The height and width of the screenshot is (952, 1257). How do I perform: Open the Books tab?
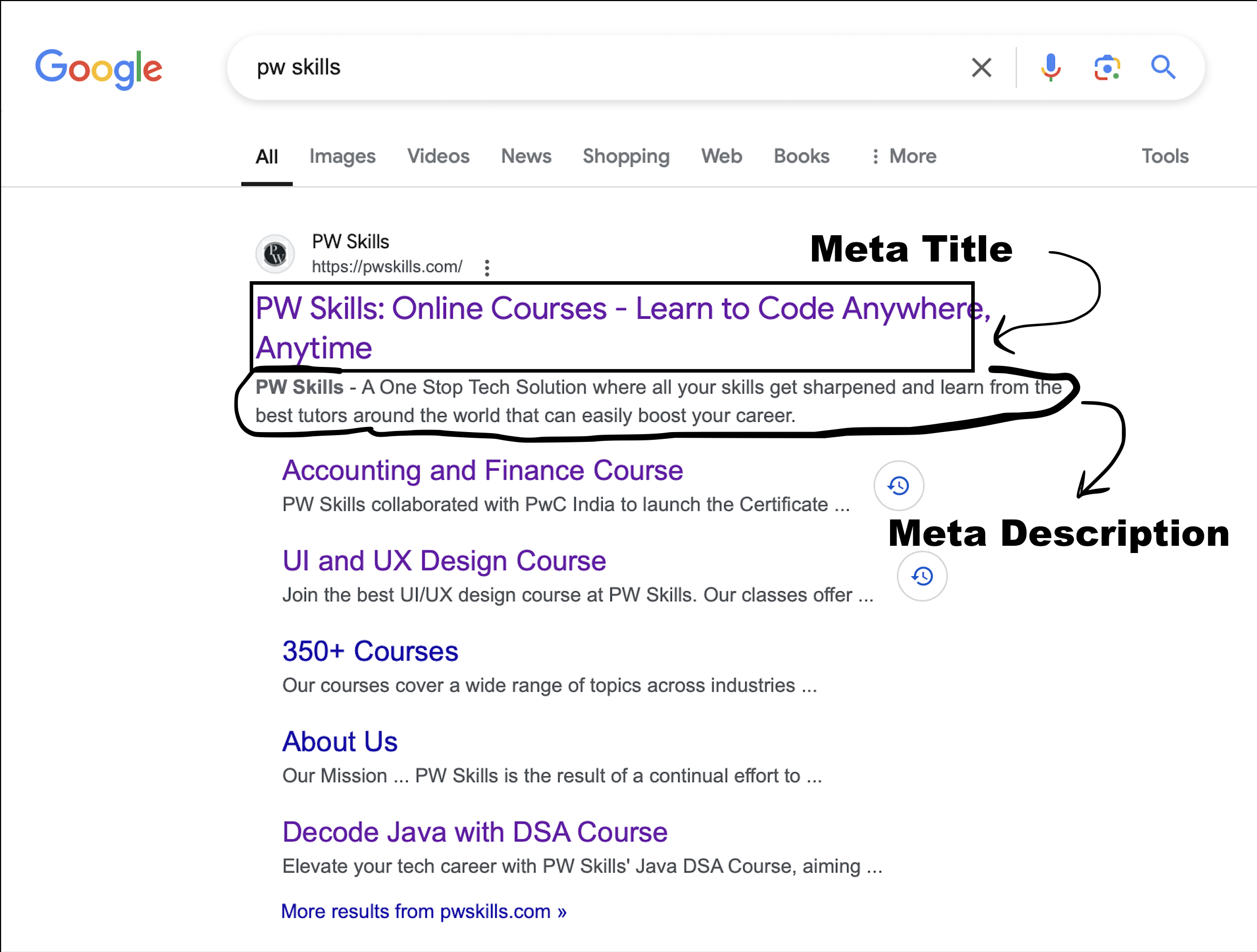[801, 156]
